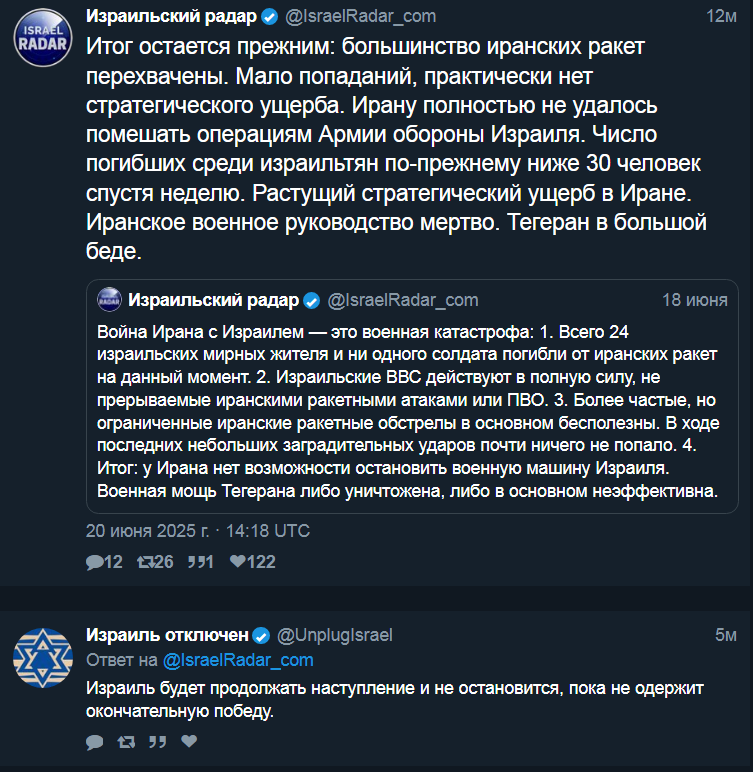Open the date 20 июня 2025 г. 14:18 UTC
The height and width of the screenshot is (772, 753).
click(197, 531)
